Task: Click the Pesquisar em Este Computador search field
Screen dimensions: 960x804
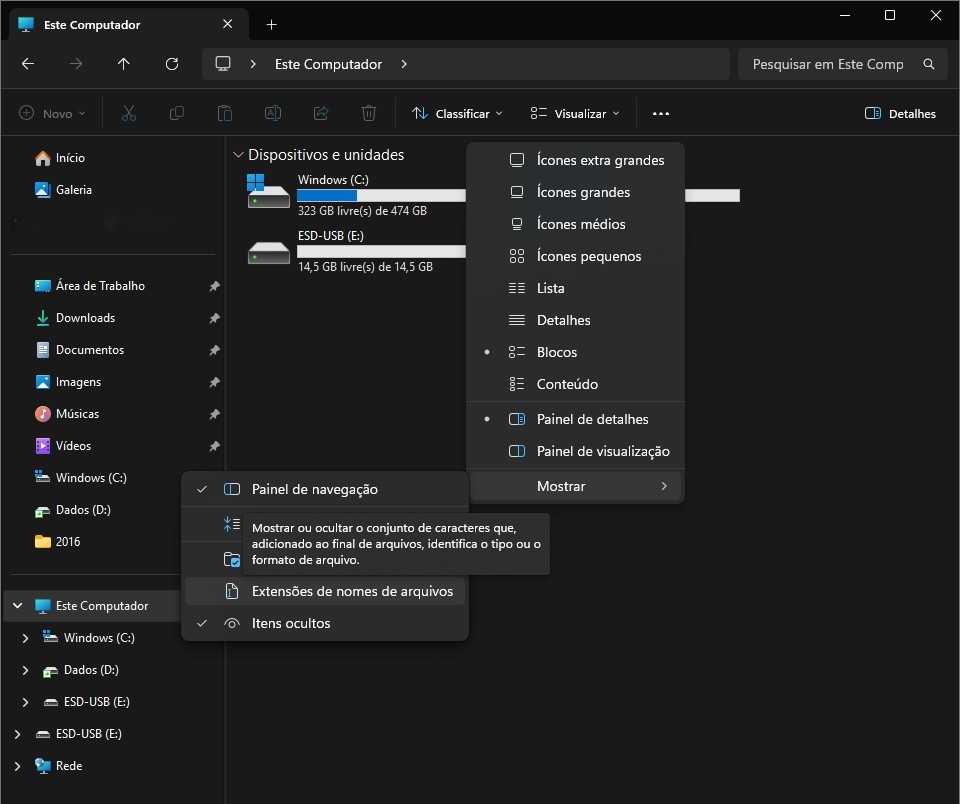Action: pyautogui.click(x=828, y=64)
